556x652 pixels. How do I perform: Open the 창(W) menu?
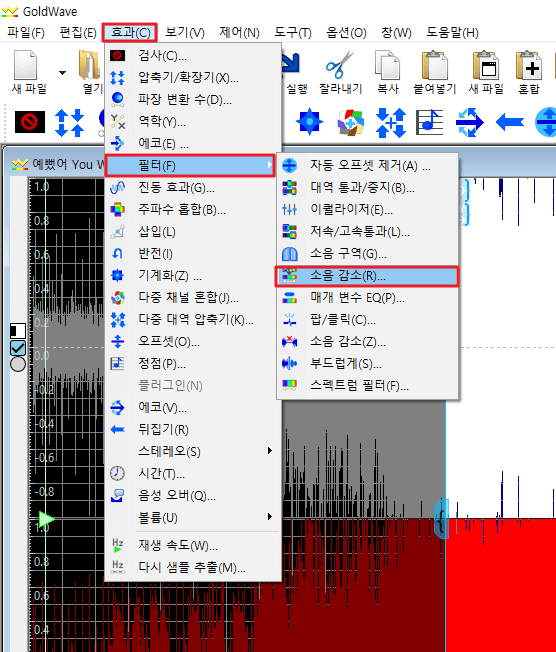[x=396, y=32]
